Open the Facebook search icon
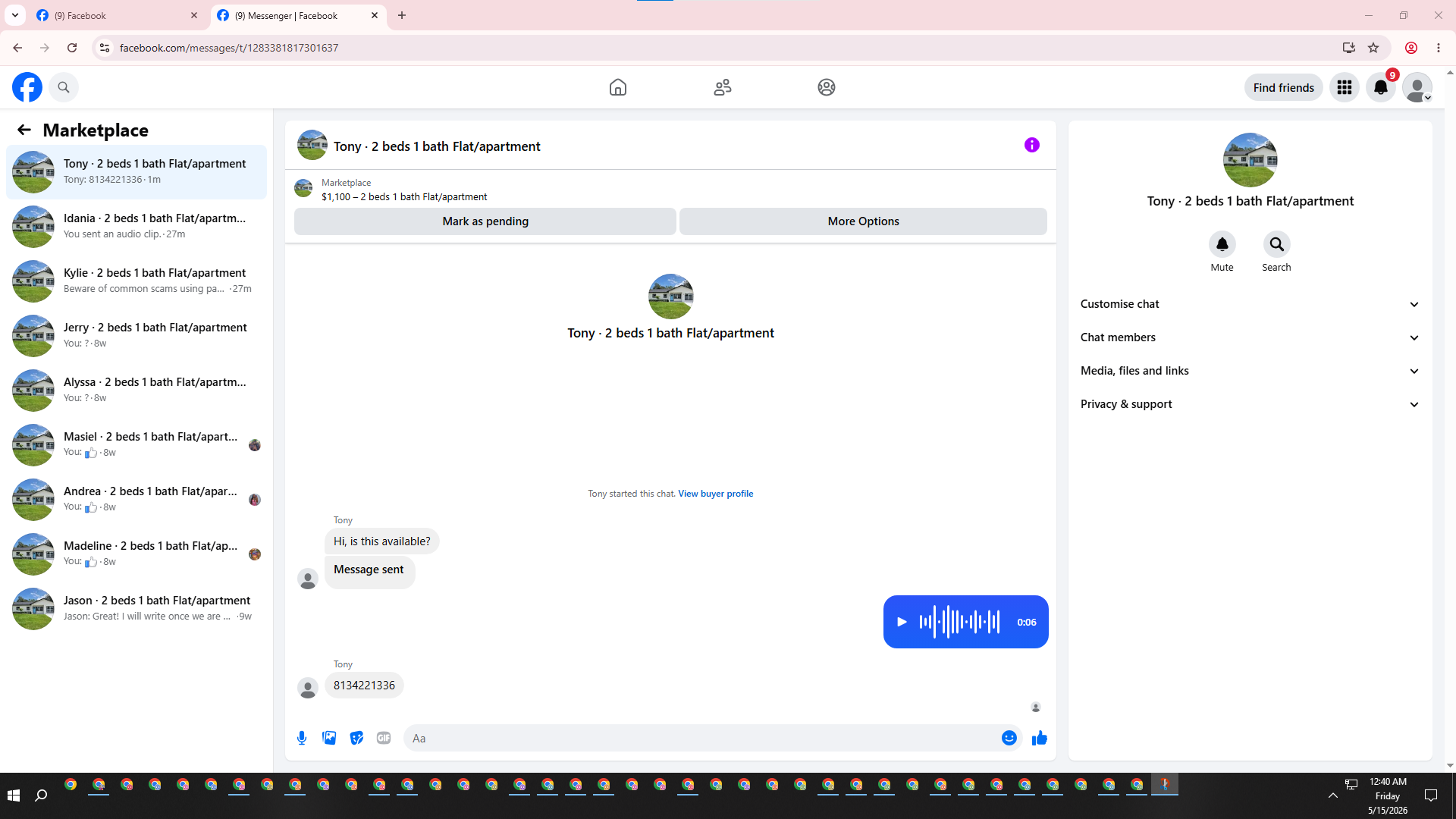Viewport: 1456px width, 819px height. pos(64,87)
